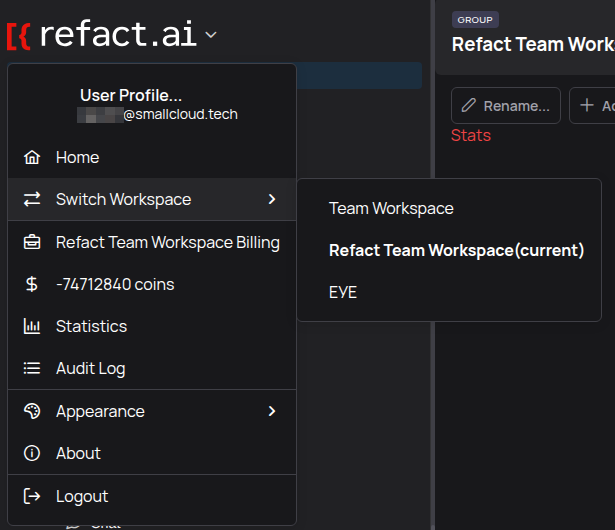Click the Logout door arrow icon
The width and height of the screenshot is (615, 530).
[32, 496]
